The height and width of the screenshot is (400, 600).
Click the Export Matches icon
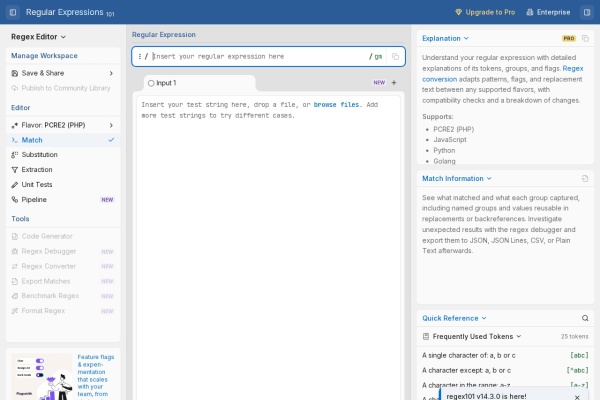click(x=15, y=281)
